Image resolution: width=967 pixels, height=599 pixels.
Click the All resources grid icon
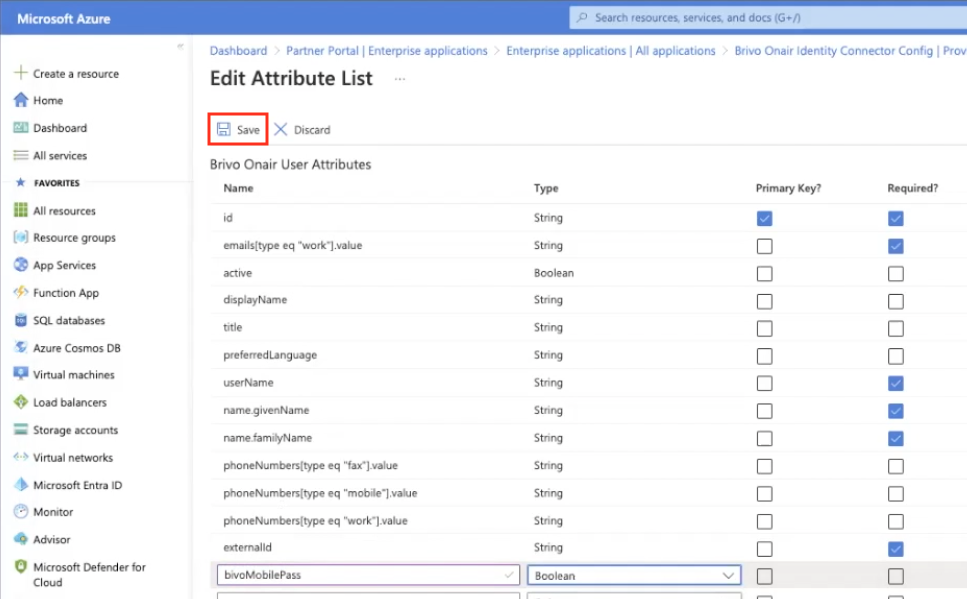point(21,210)
